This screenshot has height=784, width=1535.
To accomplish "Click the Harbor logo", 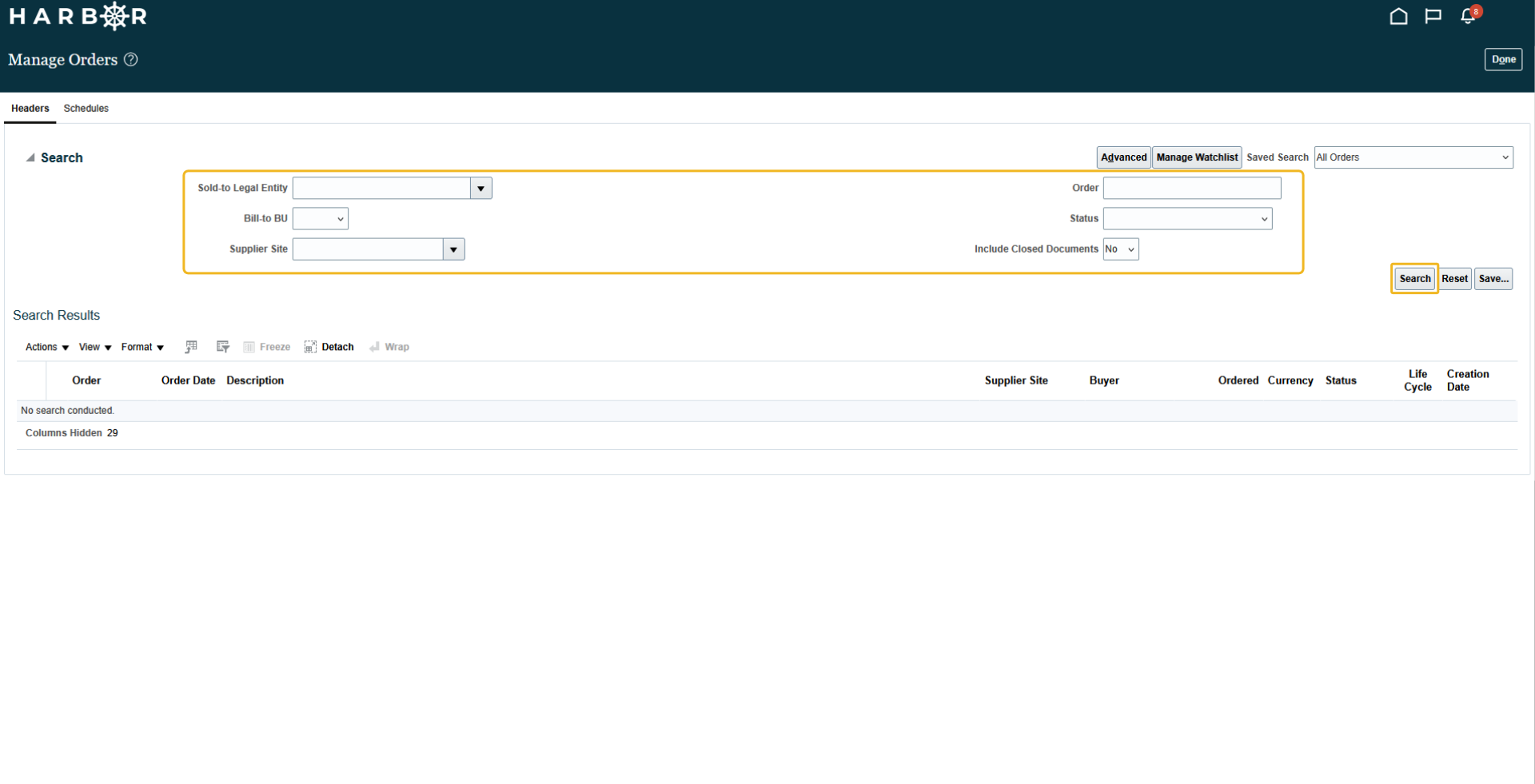I will point(78,16).
